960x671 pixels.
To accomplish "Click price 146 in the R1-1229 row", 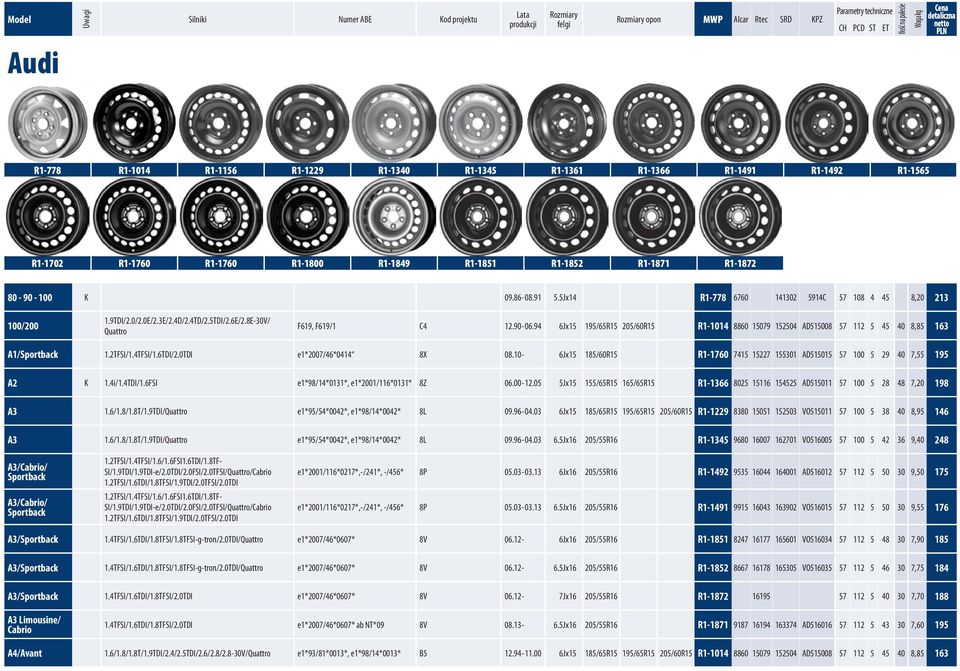I will pos(942,411).
